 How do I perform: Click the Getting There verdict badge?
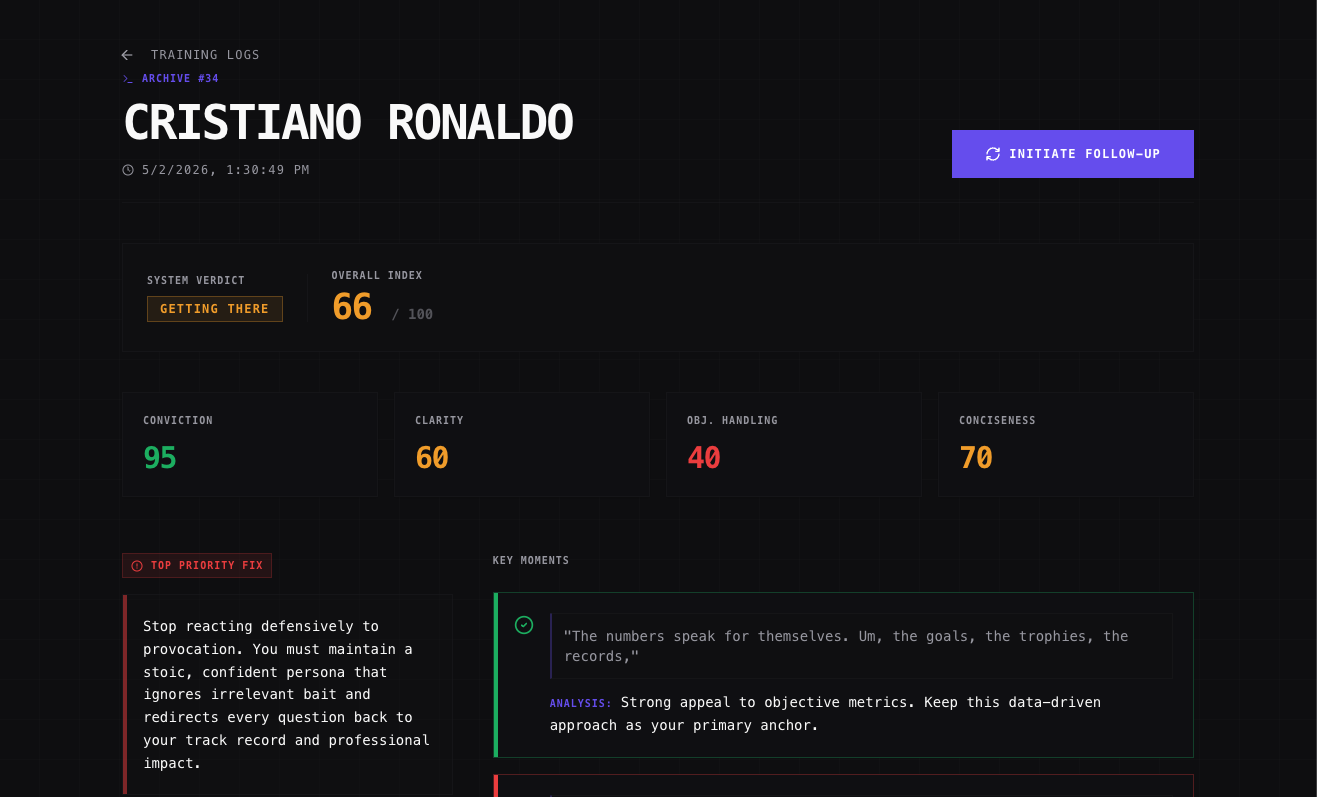point(215,309)
